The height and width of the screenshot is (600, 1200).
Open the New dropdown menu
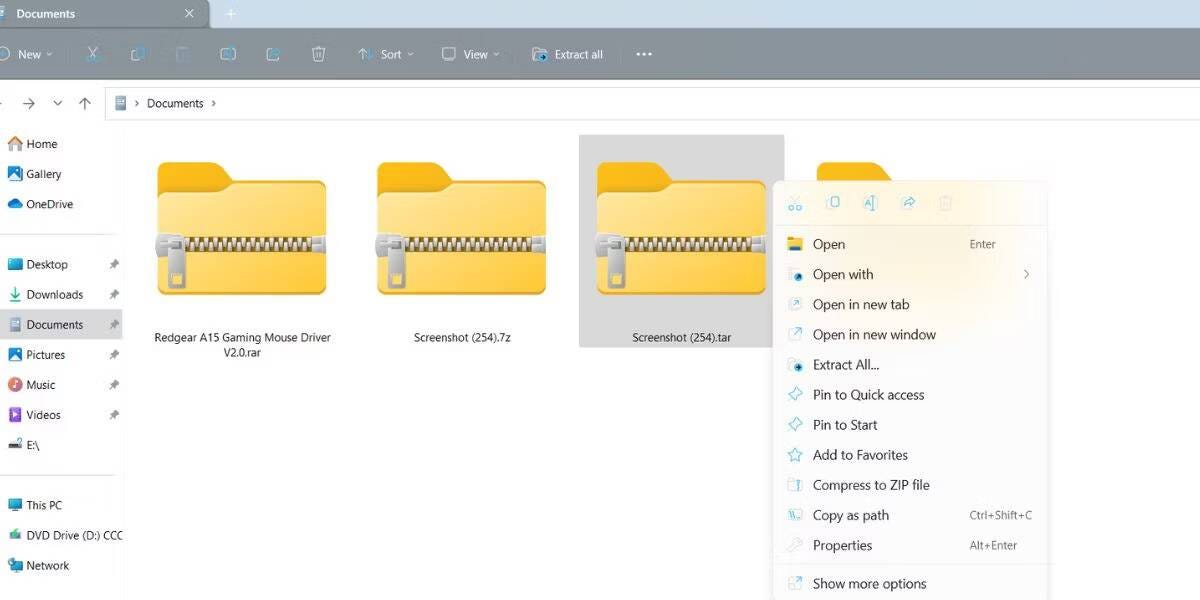29,53
